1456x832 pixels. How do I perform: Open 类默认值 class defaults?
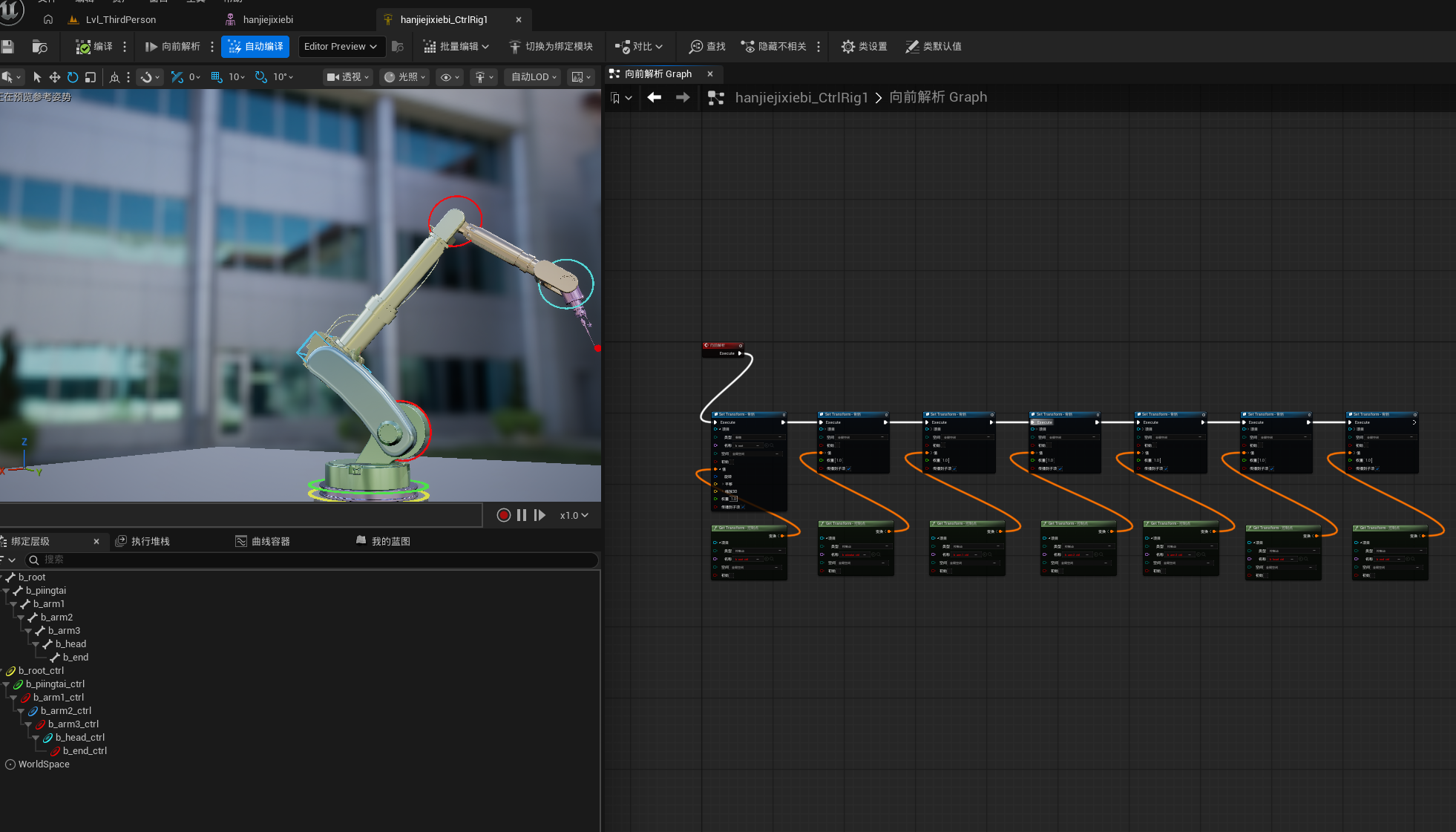pos(934,47)
